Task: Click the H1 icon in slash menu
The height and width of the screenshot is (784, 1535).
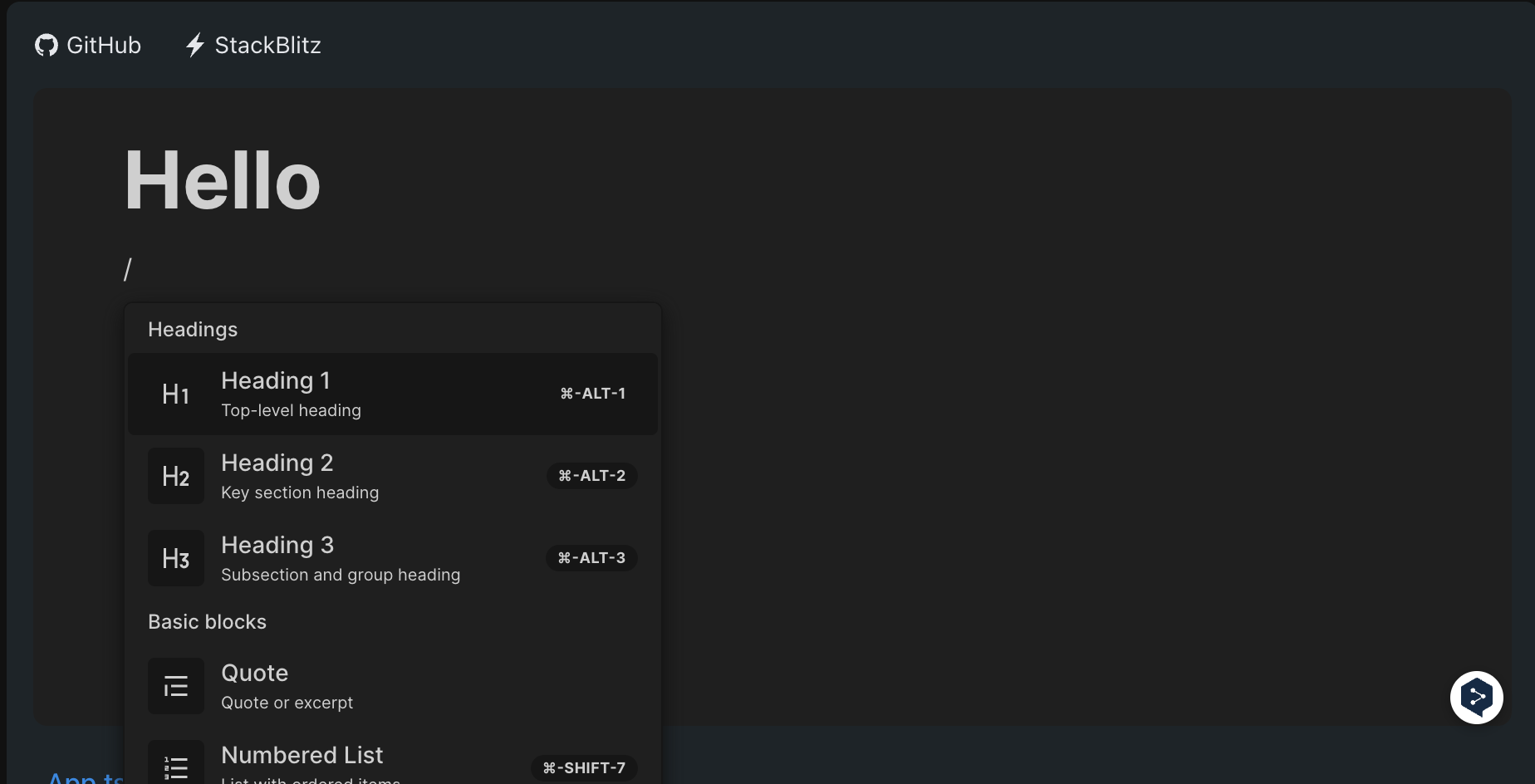Action: (x=176, y=394)
